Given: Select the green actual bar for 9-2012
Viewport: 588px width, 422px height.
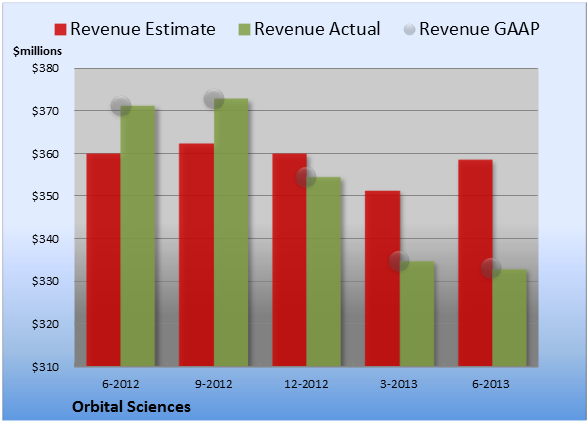Looking at the screenshot, I should coord(231,232).
